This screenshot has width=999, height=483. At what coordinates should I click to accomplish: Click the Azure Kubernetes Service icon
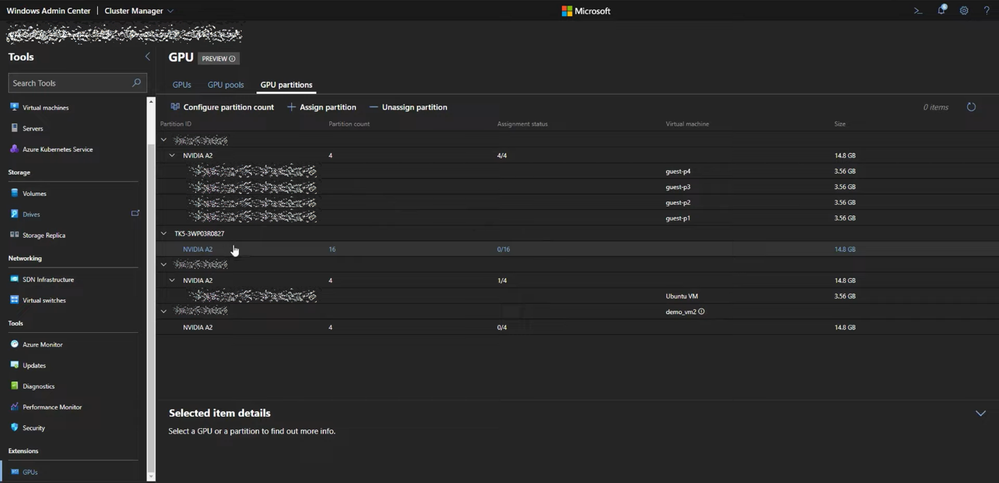15,149
